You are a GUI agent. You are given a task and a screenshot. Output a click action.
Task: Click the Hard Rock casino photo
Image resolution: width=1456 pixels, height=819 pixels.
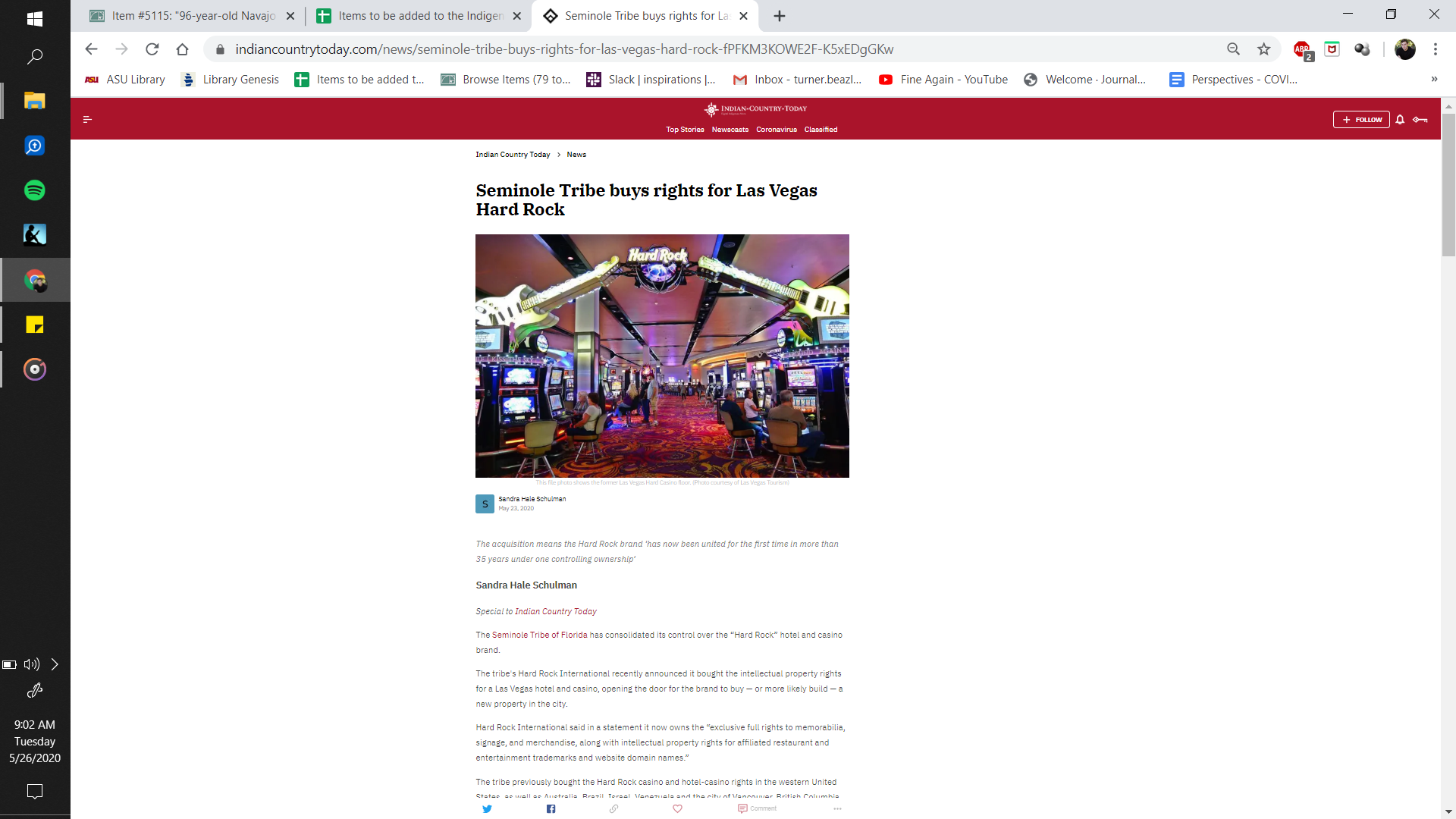662,356
